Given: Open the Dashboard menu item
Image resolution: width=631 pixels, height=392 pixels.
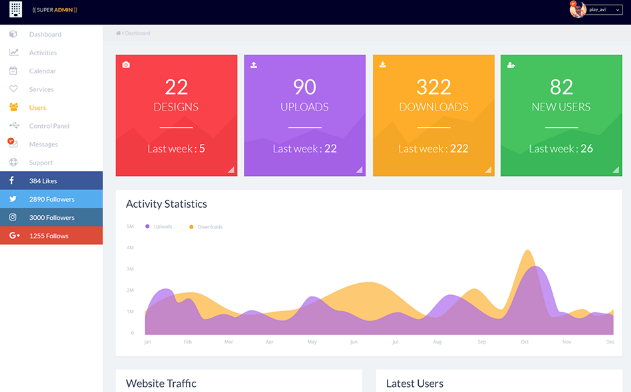Looking at the screenshot, I should click(52, 34).
